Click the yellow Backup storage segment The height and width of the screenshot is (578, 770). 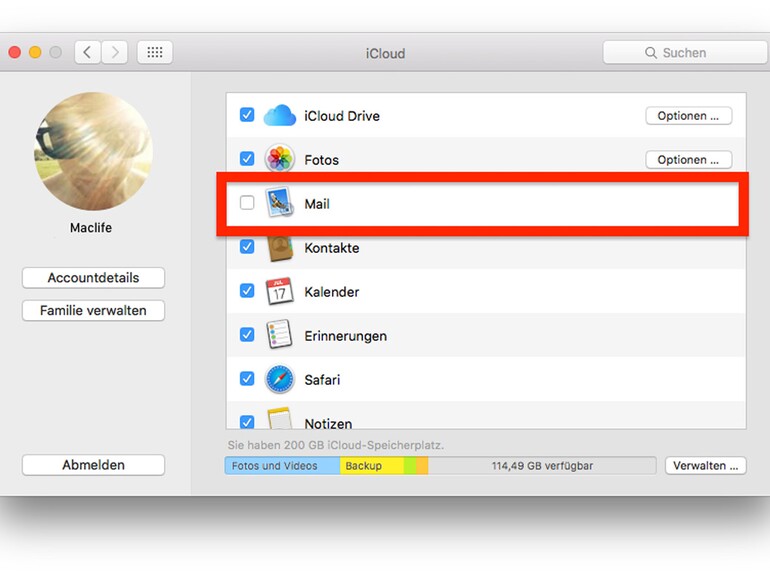click(372, 466)
